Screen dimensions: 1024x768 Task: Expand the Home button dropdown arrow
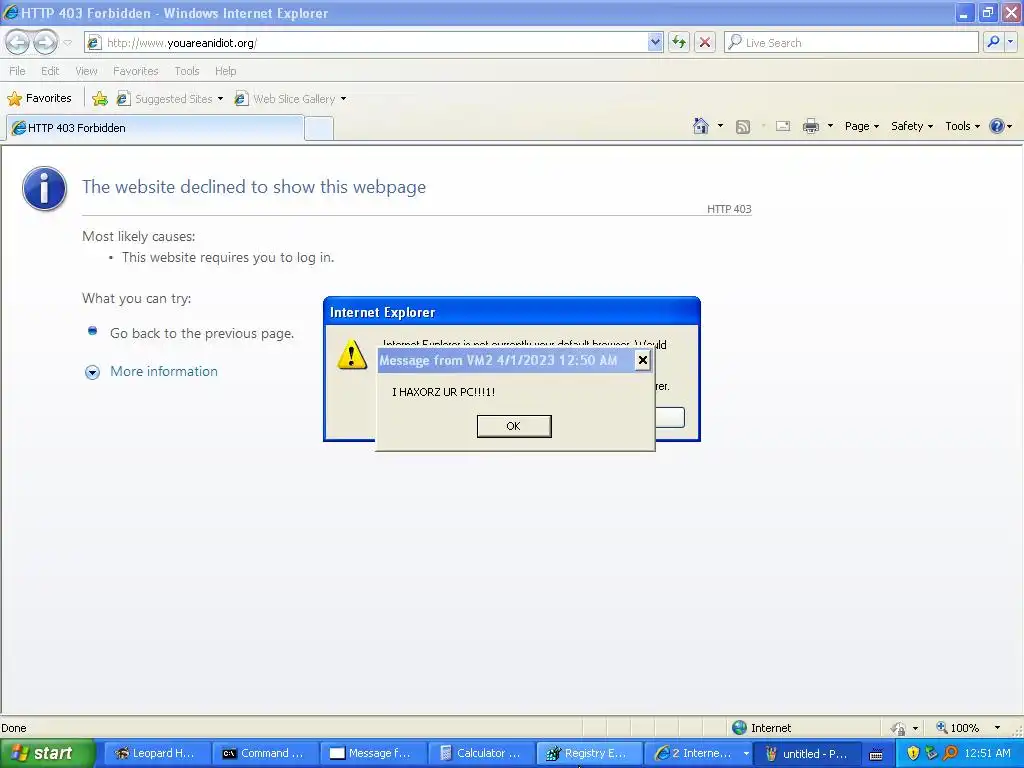(720, 126)
